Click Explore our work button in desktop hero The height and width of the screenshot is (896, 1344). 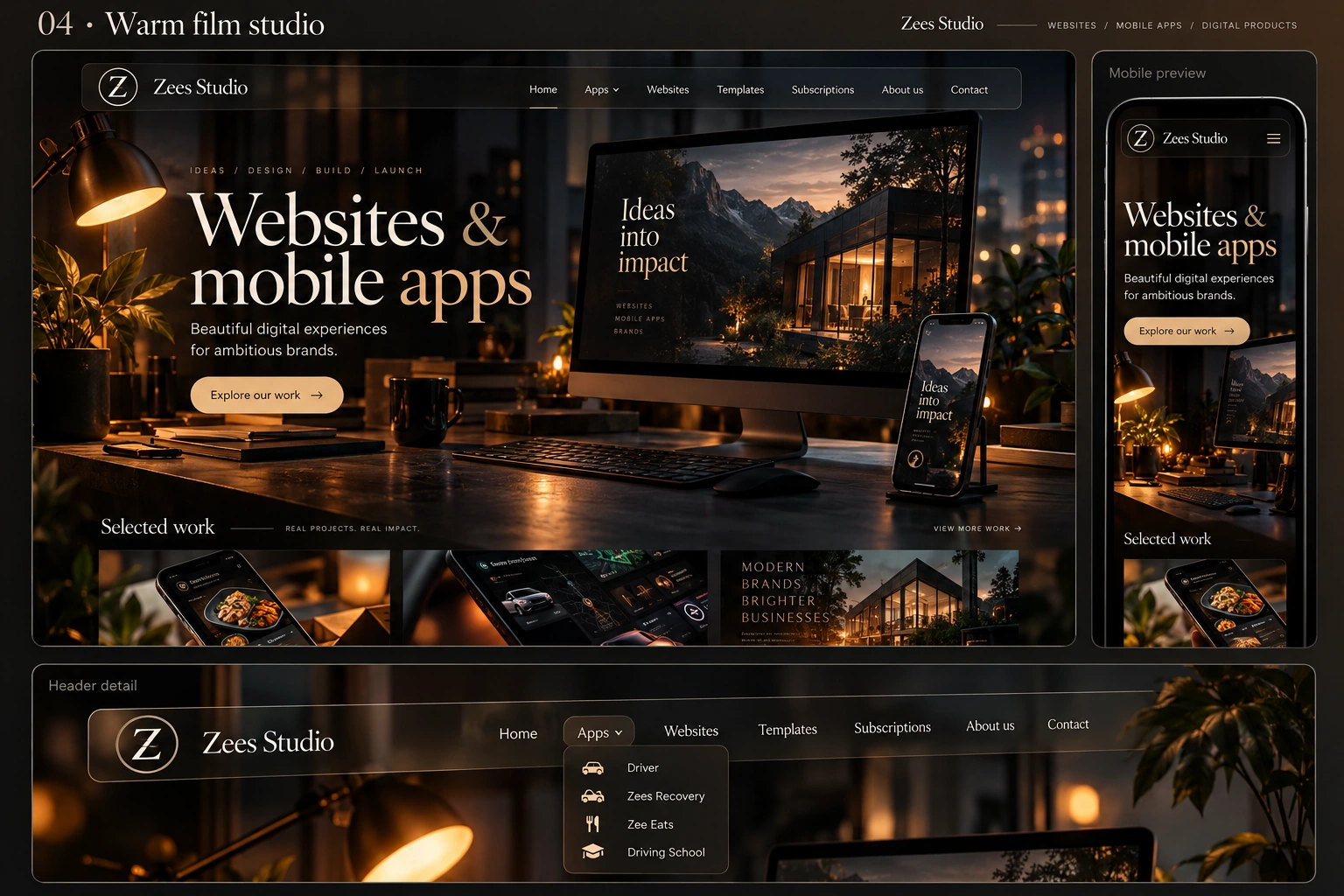click(x=267, y=395)
